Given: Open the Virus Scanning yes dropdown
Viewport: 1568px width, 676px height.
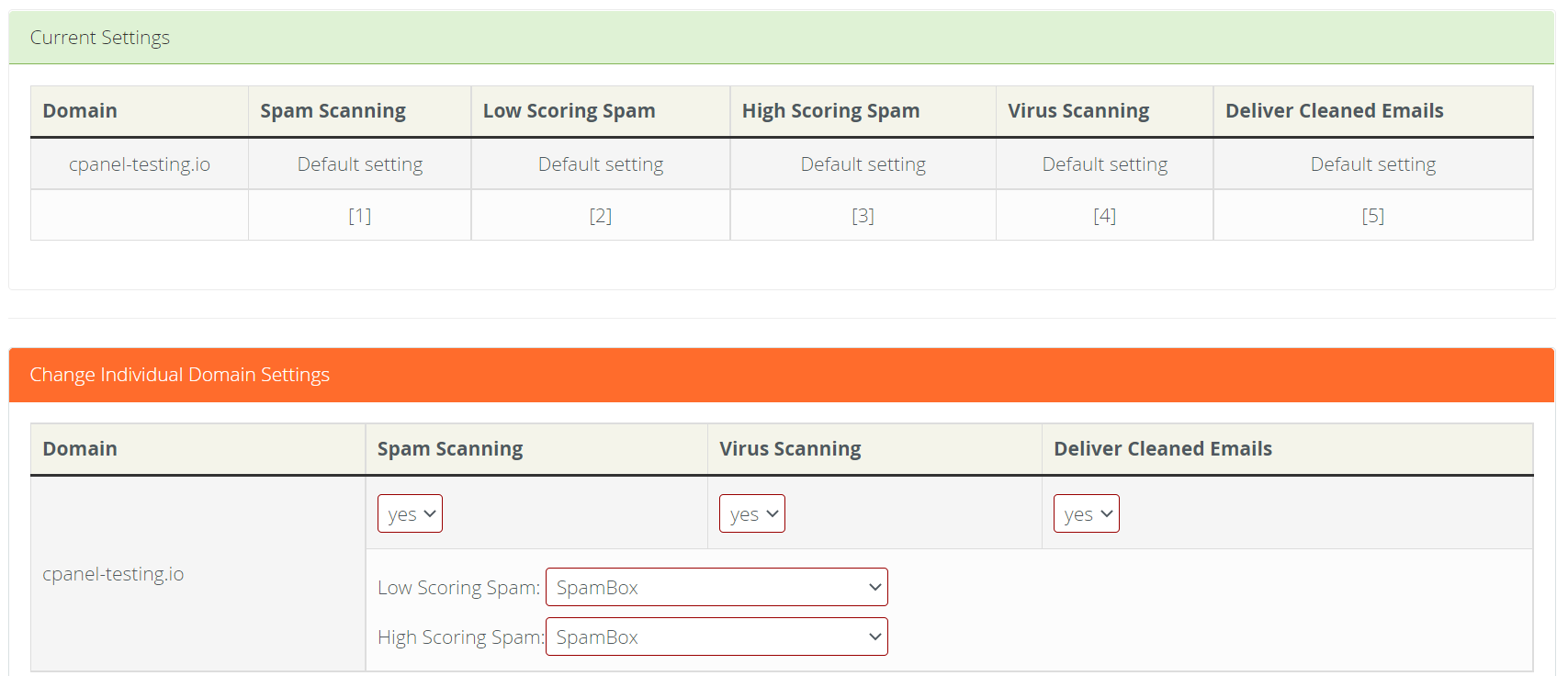Looking at the screenshot, I should coord(751,513).
